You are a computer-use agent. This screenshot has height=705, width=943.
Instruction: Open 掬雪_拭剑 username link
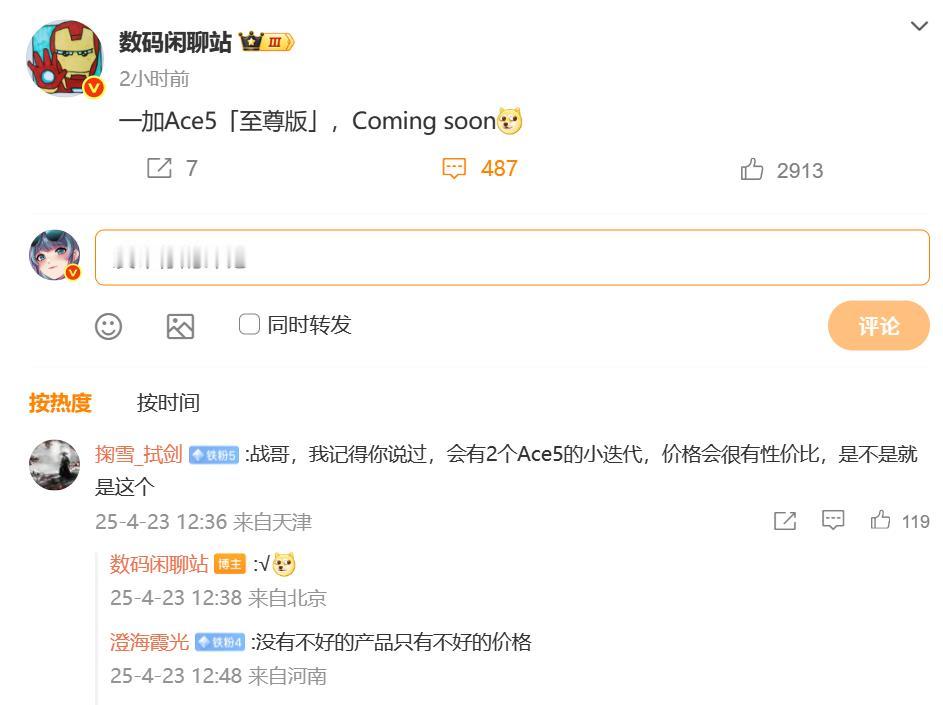pyautogui.click(x=138, y=454)
